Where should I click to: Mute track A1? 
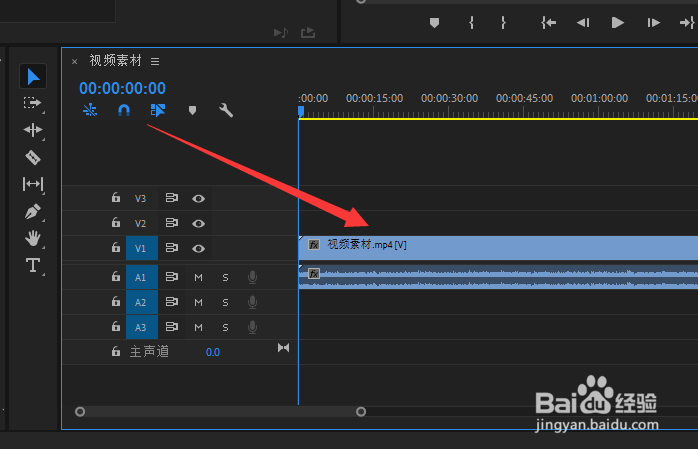pos(199,278)
